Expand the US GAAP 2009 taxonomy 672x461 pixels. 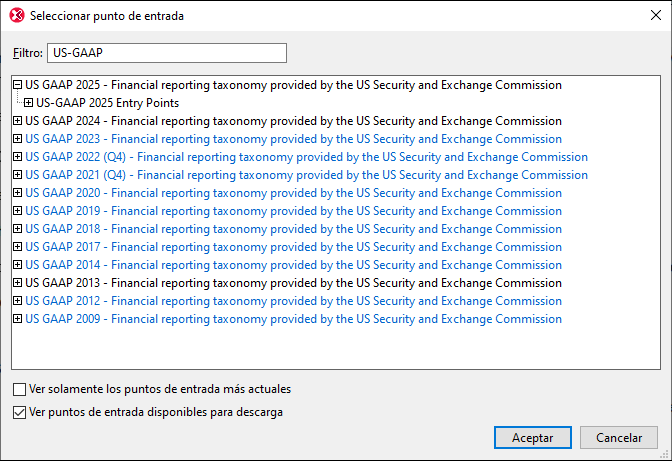click(x=18, y=319)
